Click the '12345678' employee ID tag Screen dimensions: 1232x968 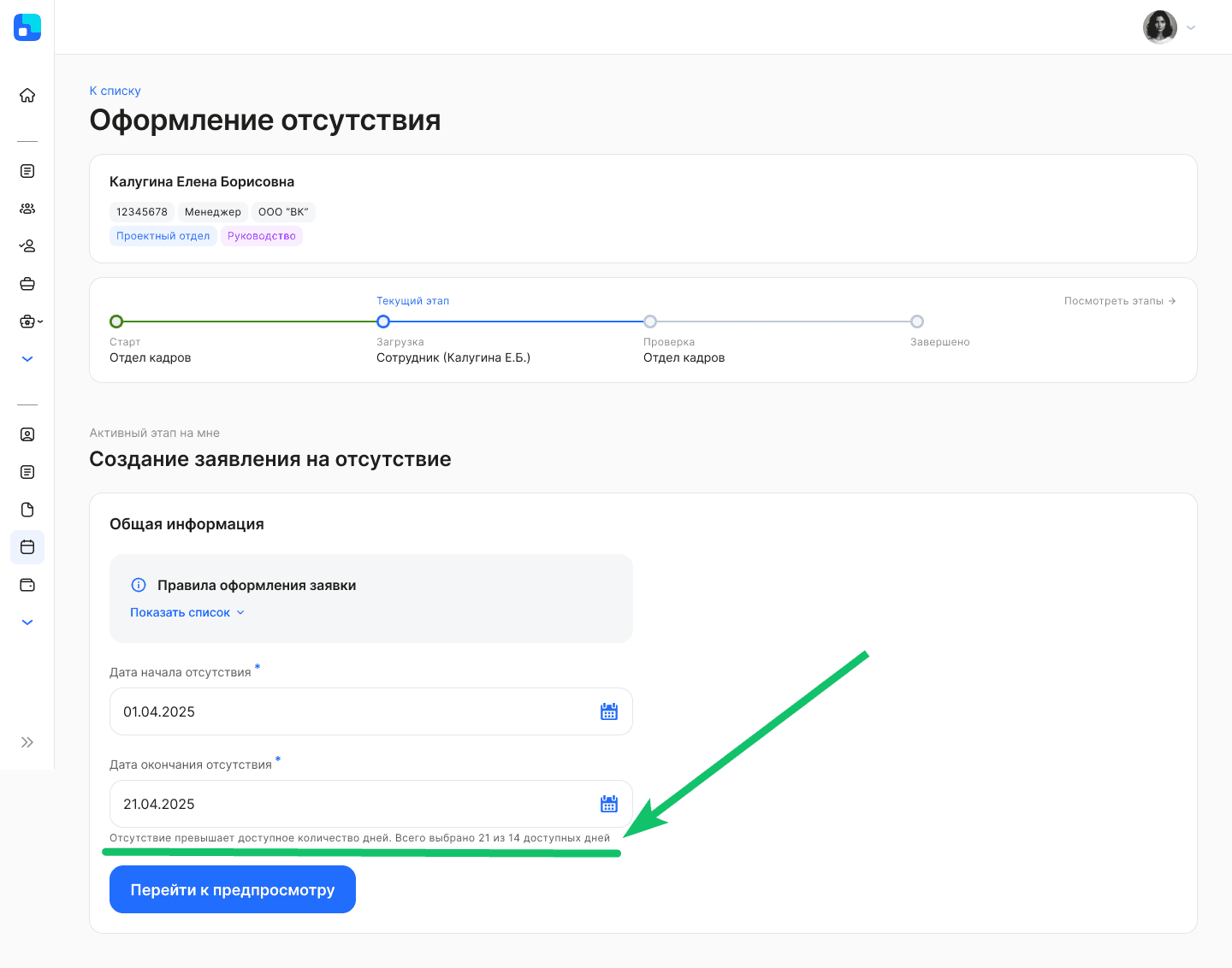coord(142,212)
